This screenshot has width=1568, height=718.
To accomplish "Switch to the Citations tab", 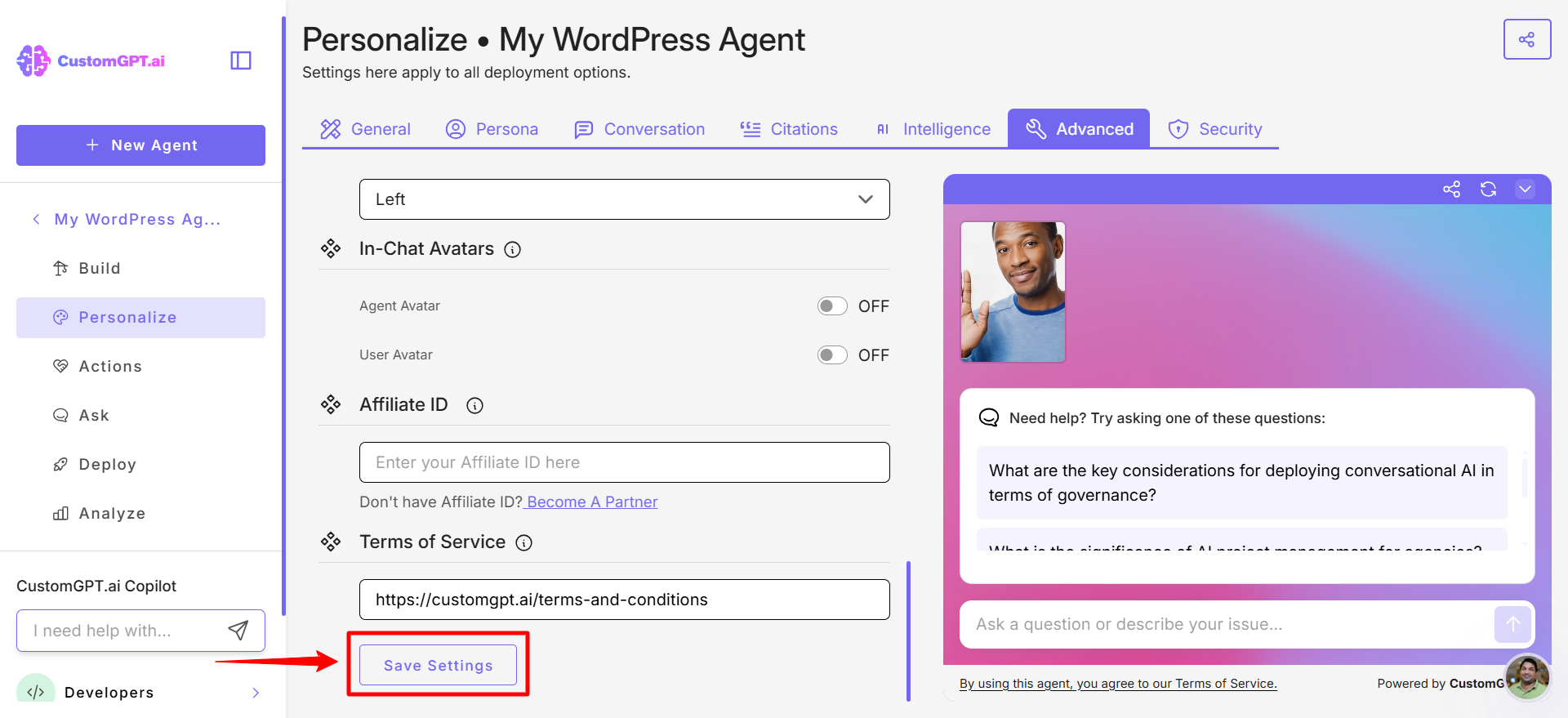I will tap(789, 129).
